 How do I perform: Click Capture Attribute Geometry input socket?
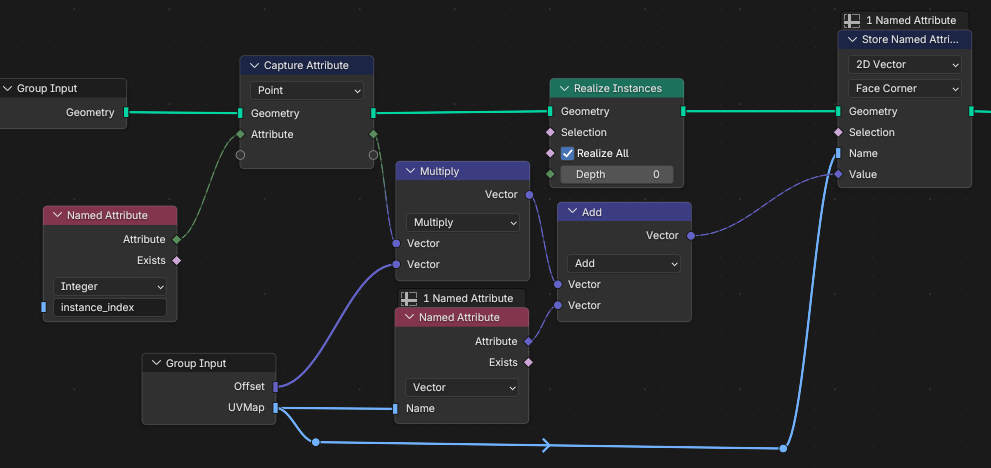pyautogui.click(x=240, y=113)
